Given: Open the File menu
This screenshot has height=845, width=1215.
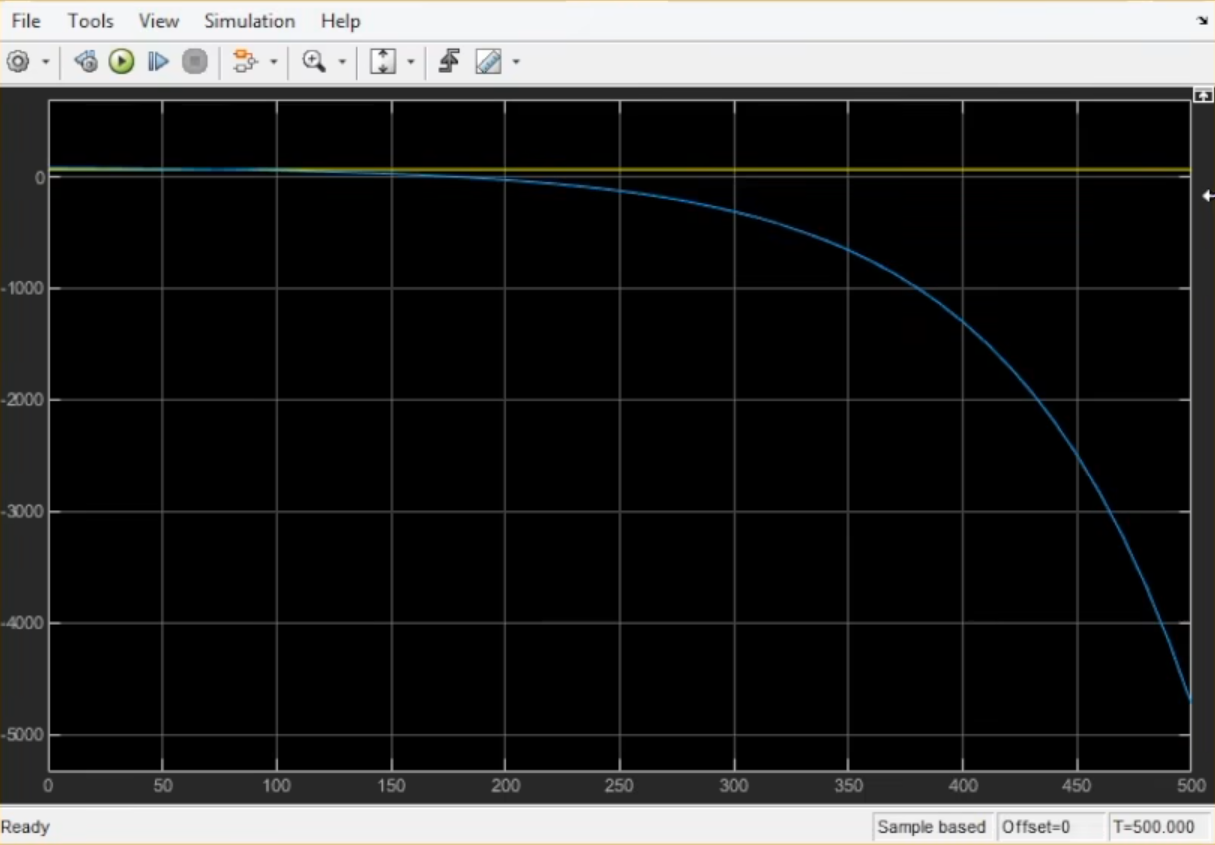Looking at the screenshot, I should pyautogui.click(x=26, y=21).
